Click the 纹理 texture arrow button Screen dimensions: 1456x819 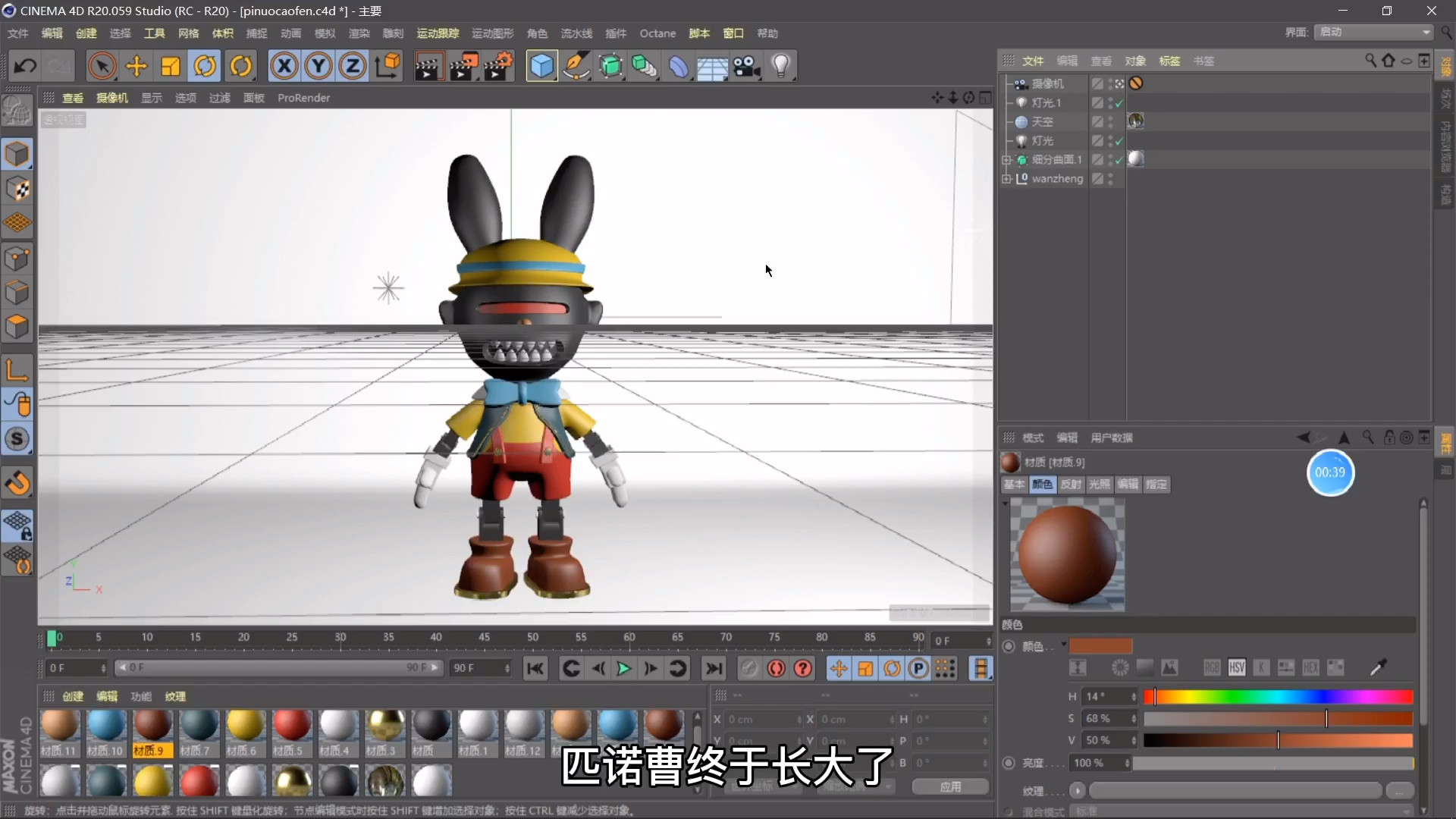tap(1077, 791)
